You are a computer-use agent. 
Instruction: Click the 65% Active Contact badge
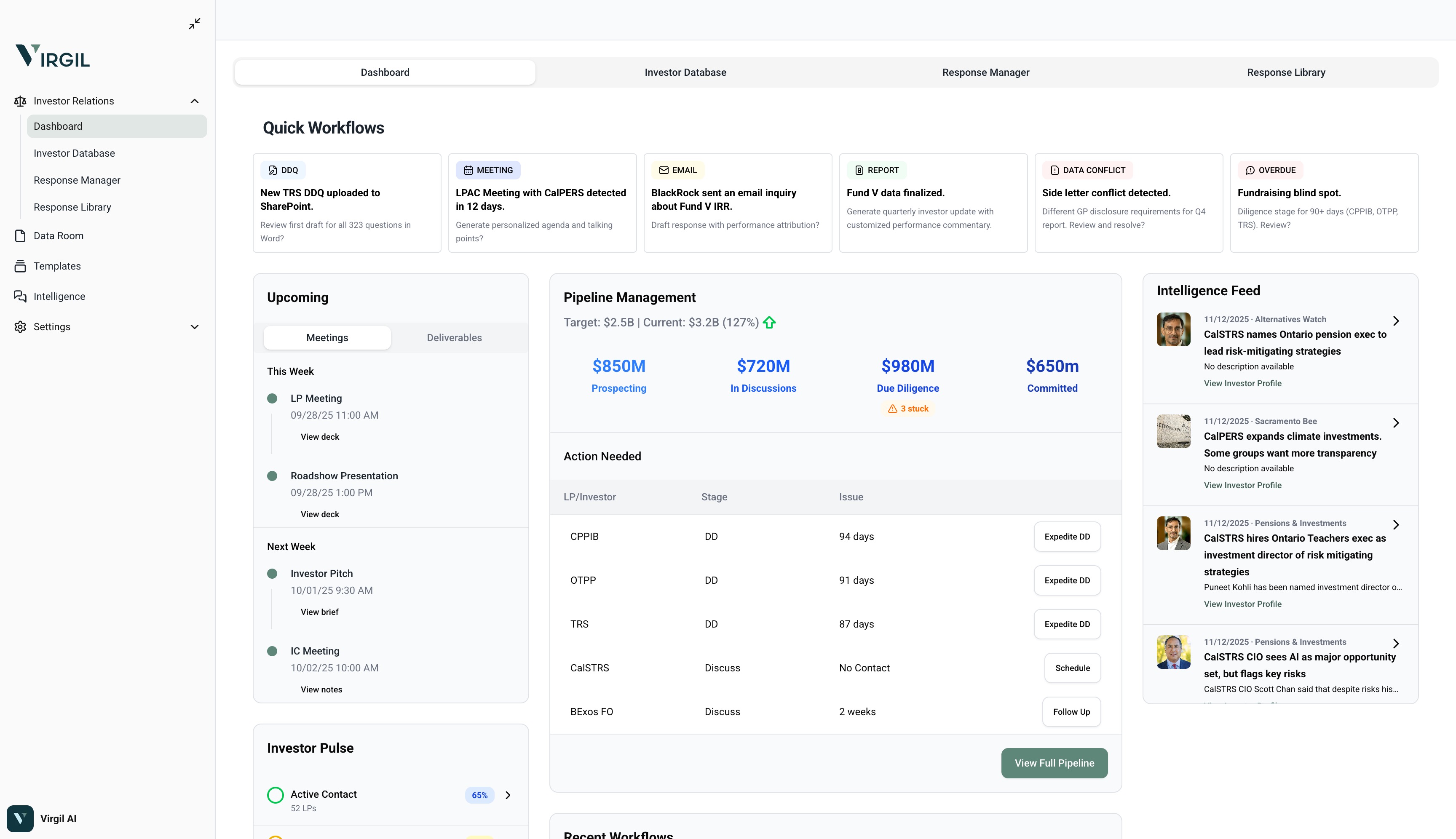pyautogui.click(x=479, y=795)
